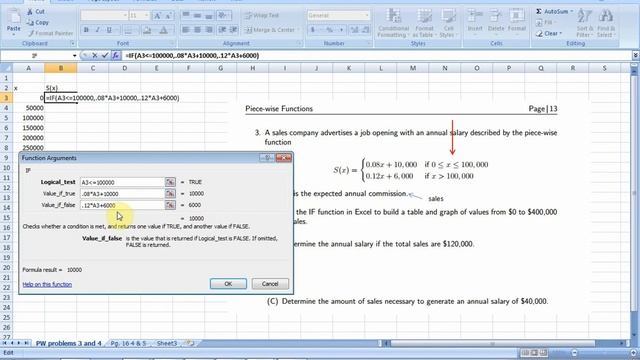The height and width of the screenshot is (360, 640).
Task: Open the Borders tool in Font group
Action: (x=128, y=30)
